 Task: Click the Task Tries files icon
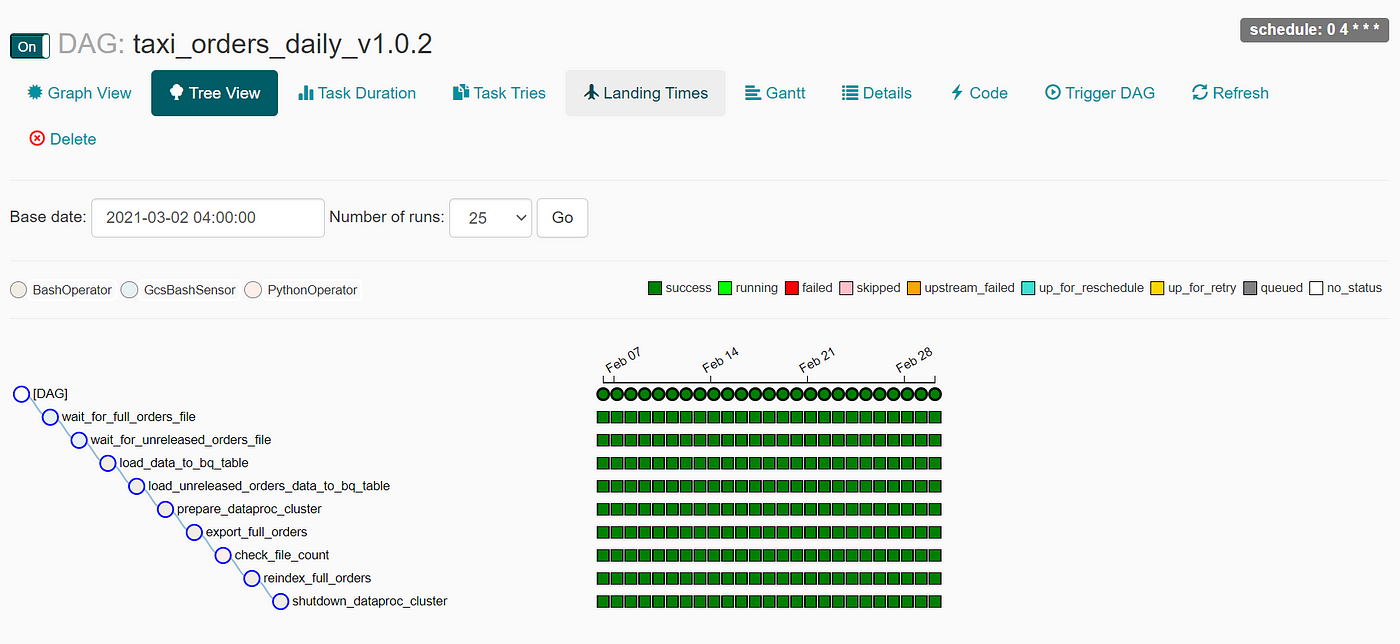tap(461, 93)
